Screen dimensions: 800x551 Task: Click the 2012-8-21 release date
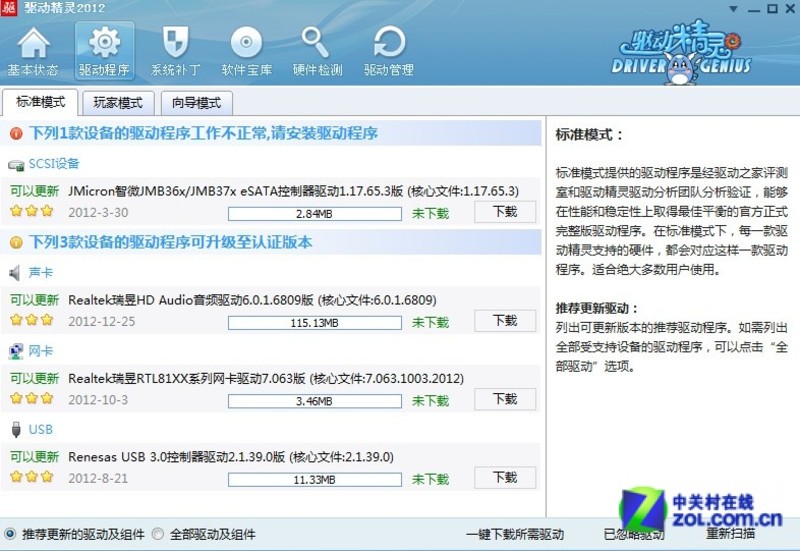pos(98,479)
